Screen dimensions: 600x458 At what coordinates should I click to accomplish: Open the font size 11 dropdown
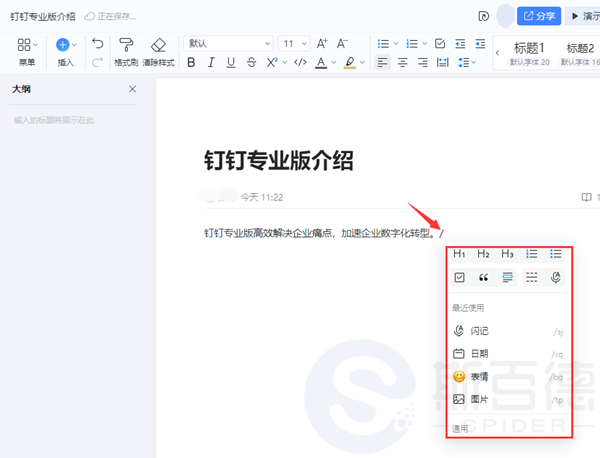click(x=294, y=44)
